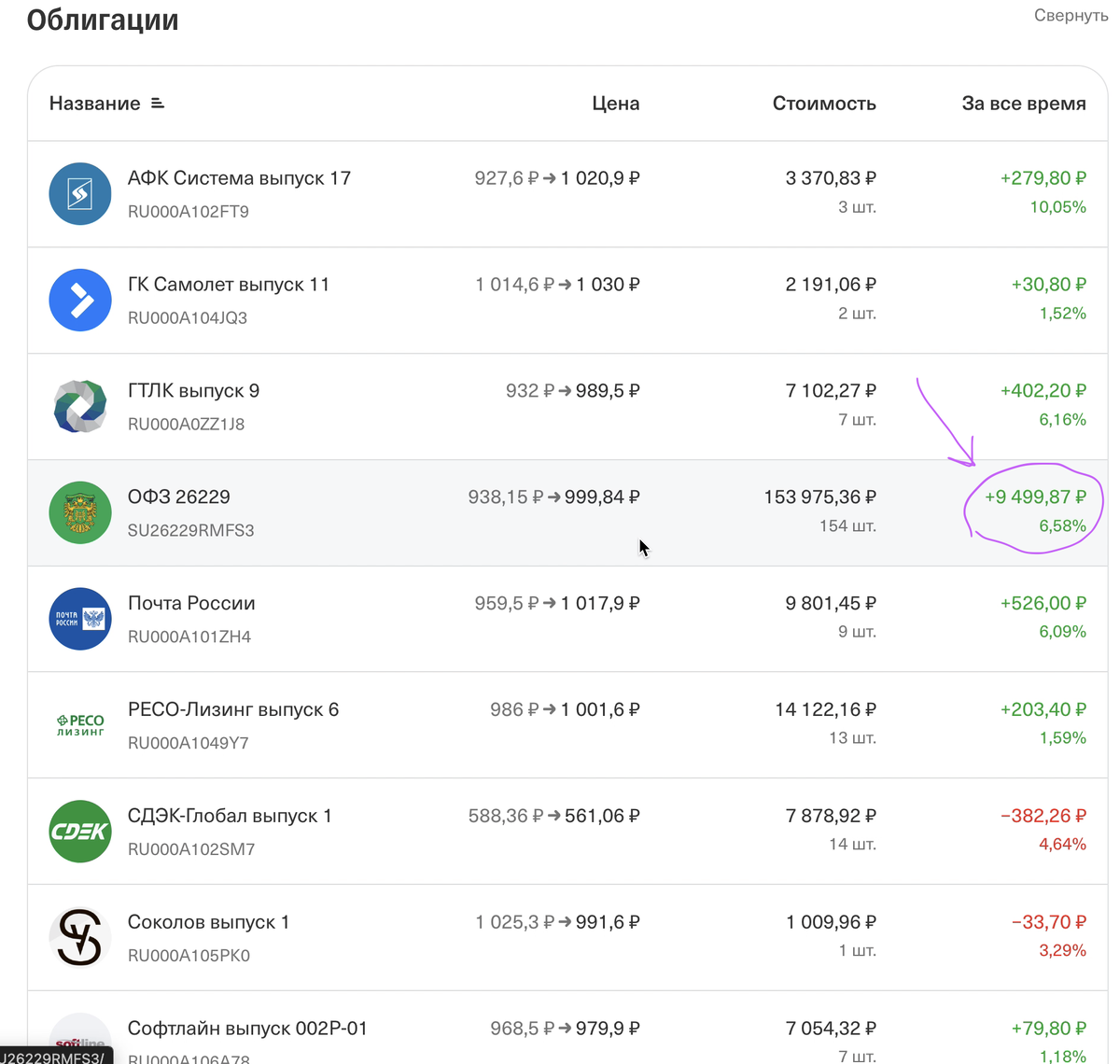This screenshot has height=1064, width=1120.
Task: Click the Стоимость column header
Action: pos(824,104)
